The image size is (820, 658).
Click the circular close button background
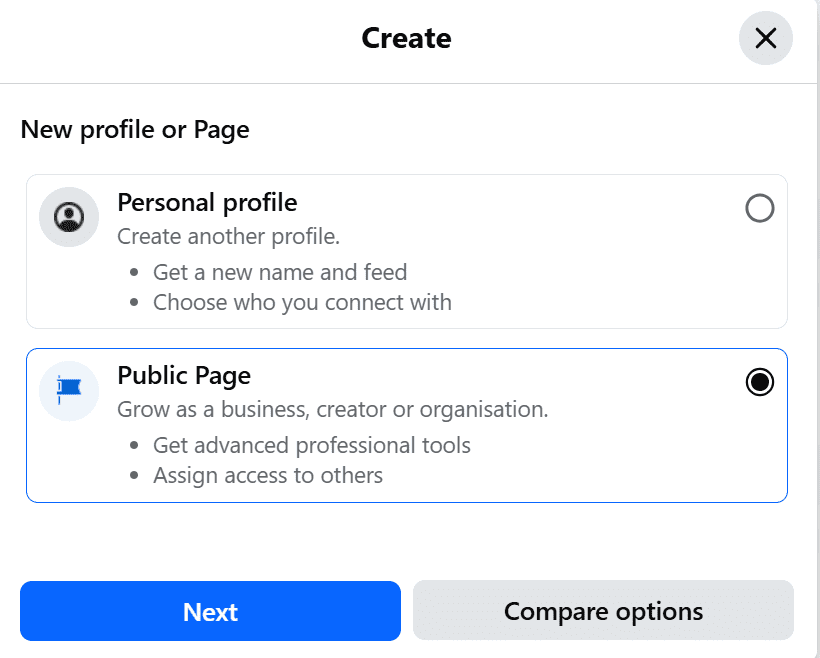(765, 38)
